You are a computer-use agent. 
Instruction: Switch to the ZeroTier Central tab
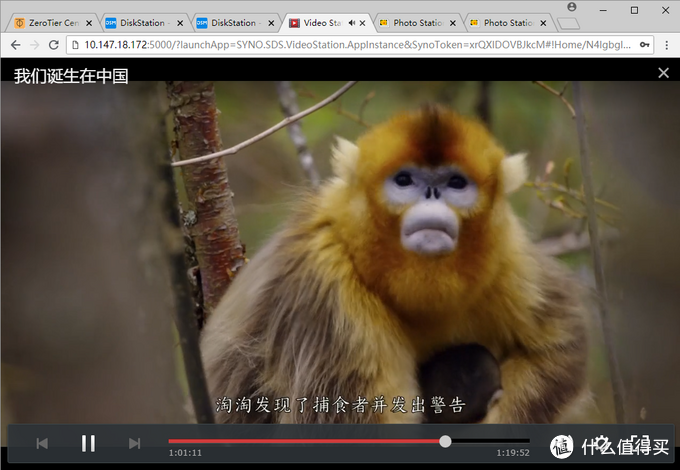point(50,23)
